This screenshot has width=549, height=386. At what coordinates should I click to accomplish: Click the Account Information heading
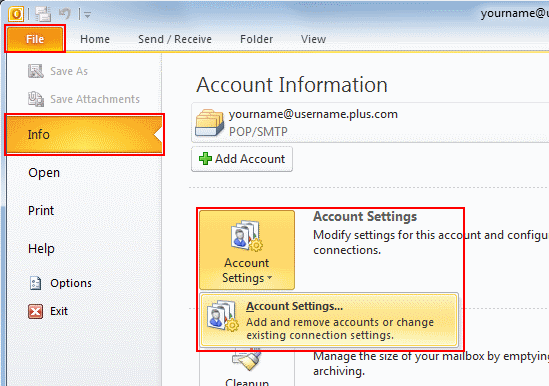click(292, 85)
